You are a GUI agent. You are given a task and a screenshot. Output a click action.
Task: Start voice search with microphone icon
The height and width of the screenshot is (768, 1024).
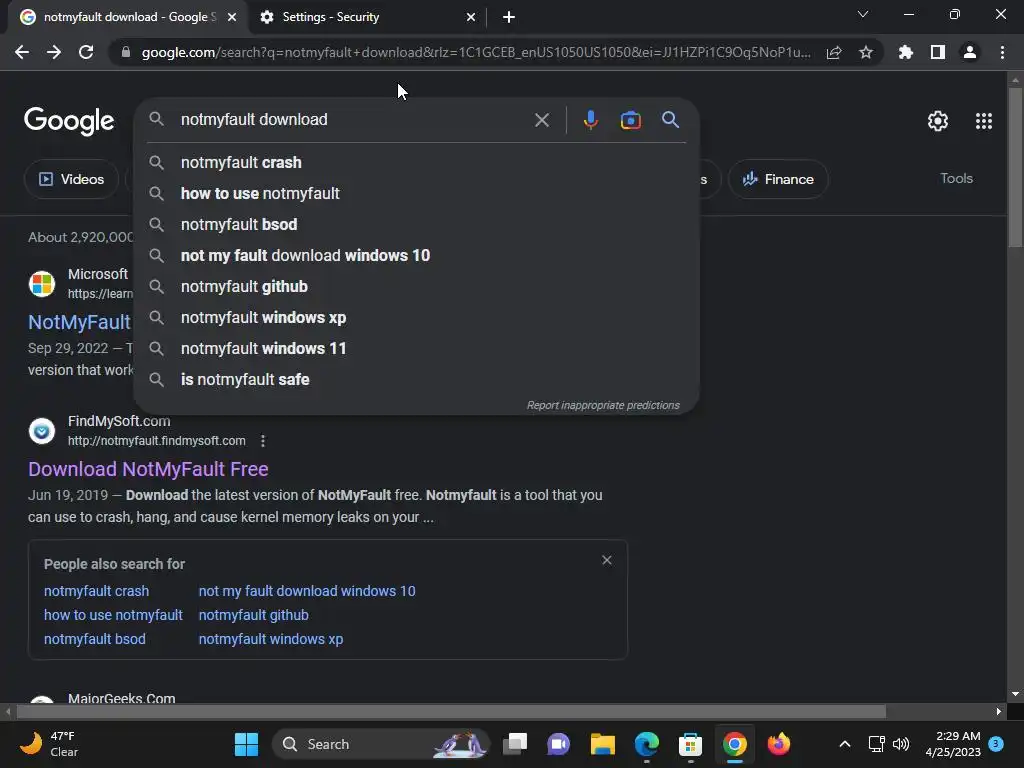point(590,120)
